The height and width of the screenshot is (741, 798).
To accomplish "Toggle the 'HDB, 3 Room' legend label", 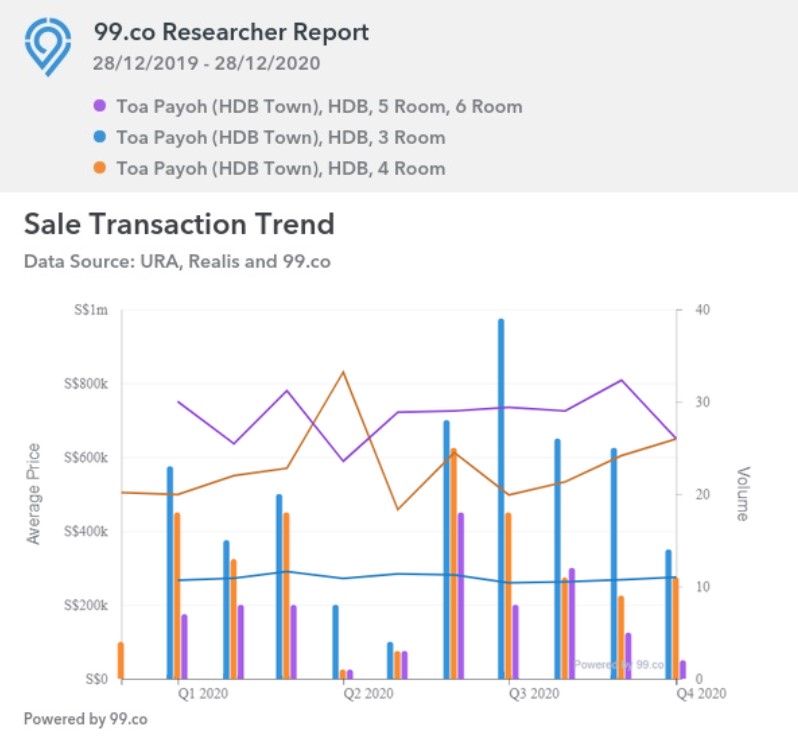I will 281,137.
